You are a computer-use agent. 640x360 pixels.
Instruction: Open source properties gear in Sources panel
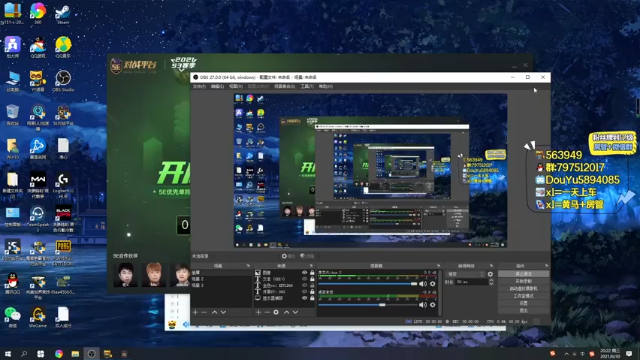pyautogui.click(x=276, y=312)
